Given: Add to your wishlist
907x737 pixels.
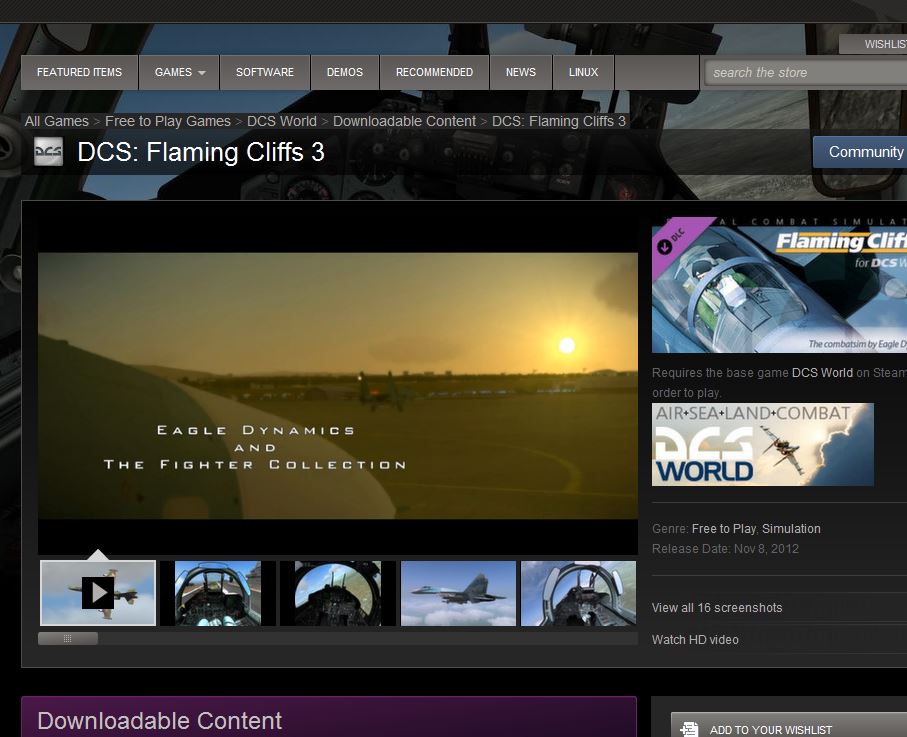Looking at the screenshot, I should click(789, 725).
